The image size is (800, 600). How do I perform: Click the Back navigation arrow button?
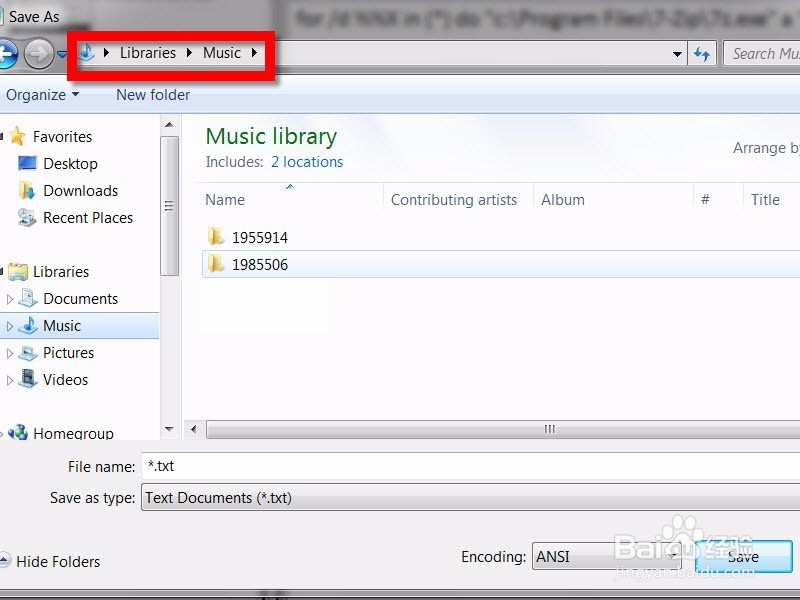coord(7,54)
